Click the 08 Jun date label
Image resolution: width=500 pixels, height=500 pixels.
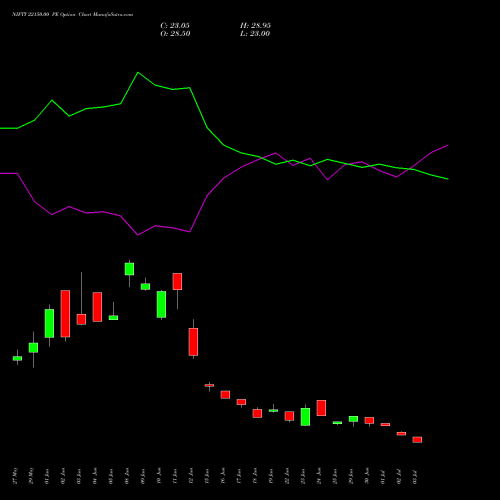tap(127, 476)
